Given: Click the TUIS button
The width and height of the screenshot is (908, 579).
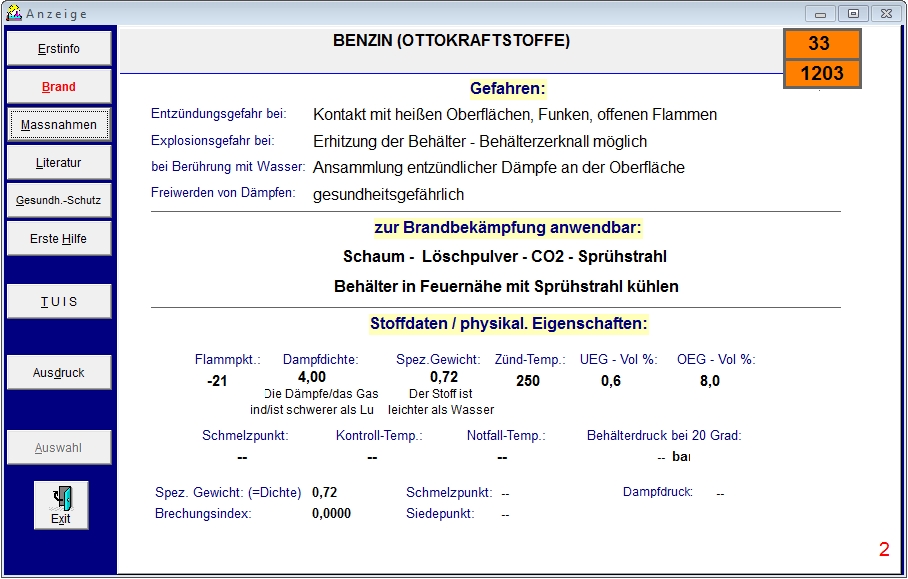Looking at the screenshot, I should (x=58, y=302).
